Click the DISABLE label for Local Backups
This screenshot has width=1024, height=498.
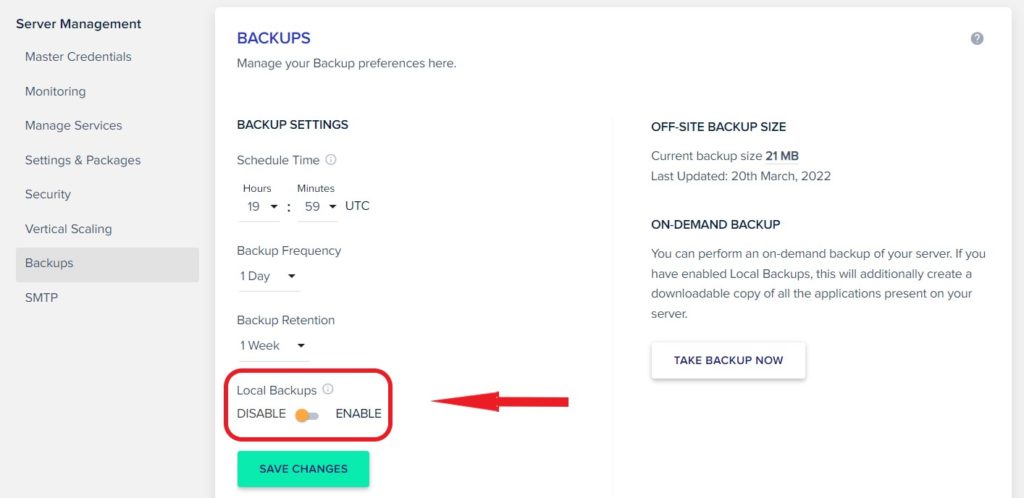(261, 414)
